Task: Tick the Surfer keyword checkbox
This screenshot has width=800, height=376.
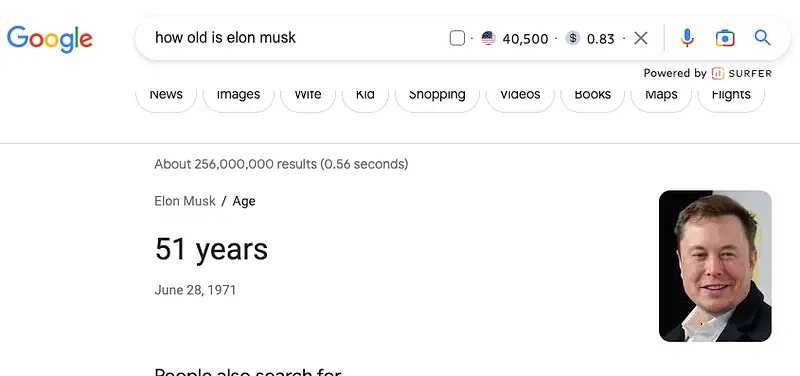Action: tap(457, 38)
